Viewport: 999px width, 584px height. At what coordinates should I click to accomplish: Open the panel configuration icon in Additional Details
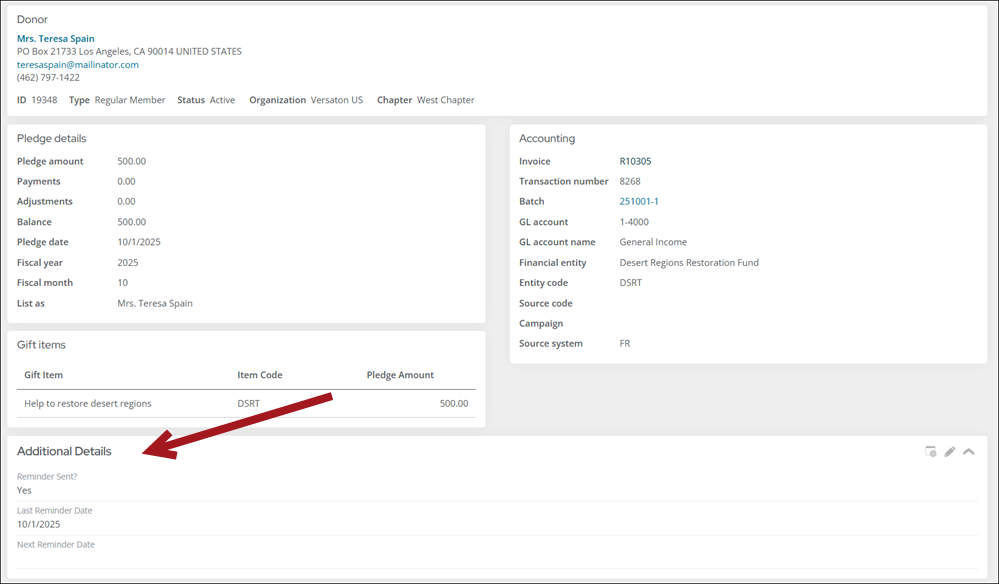(x=930, y=452)
